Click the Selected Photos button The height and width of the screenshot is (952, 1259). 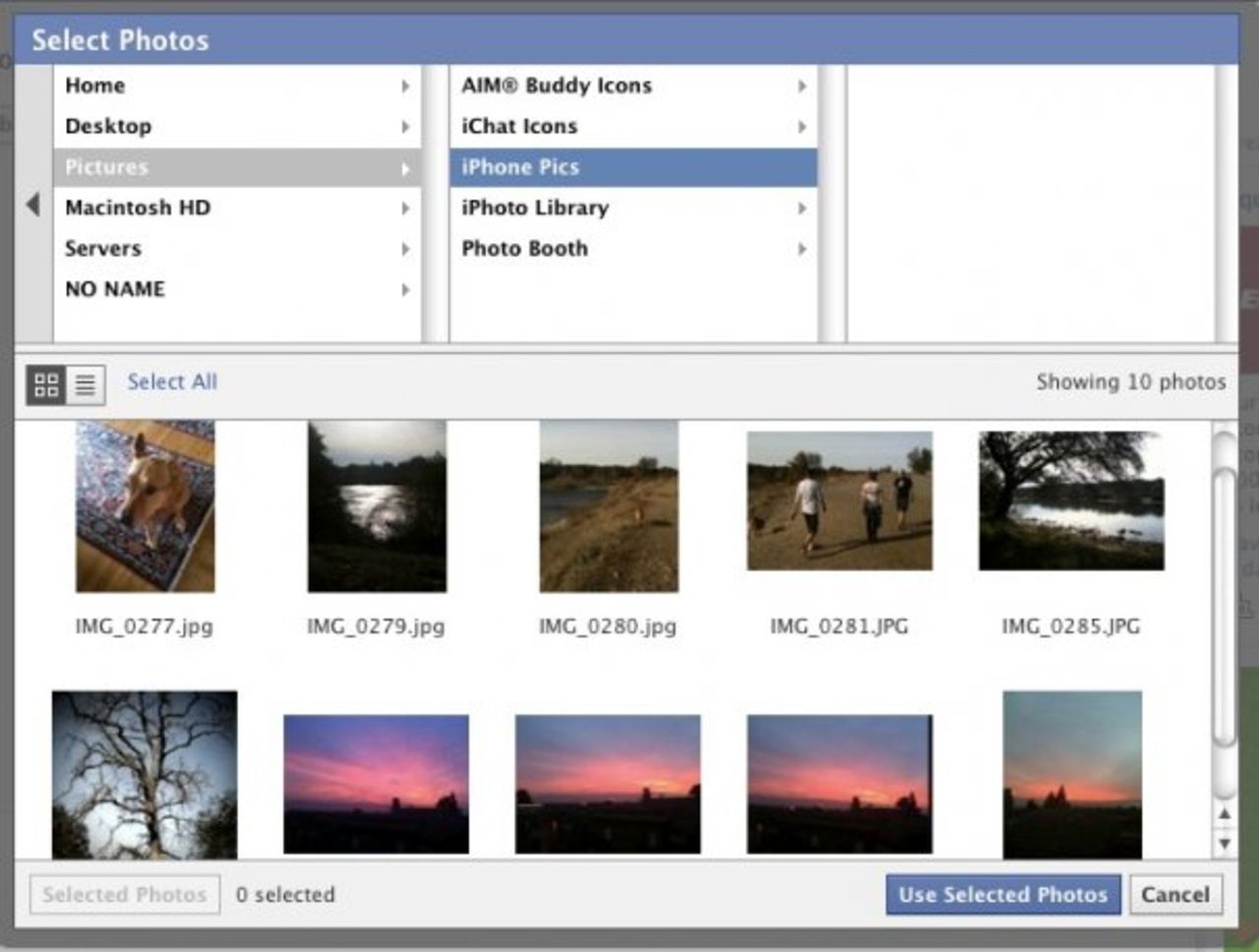click(x=124, y=895)
